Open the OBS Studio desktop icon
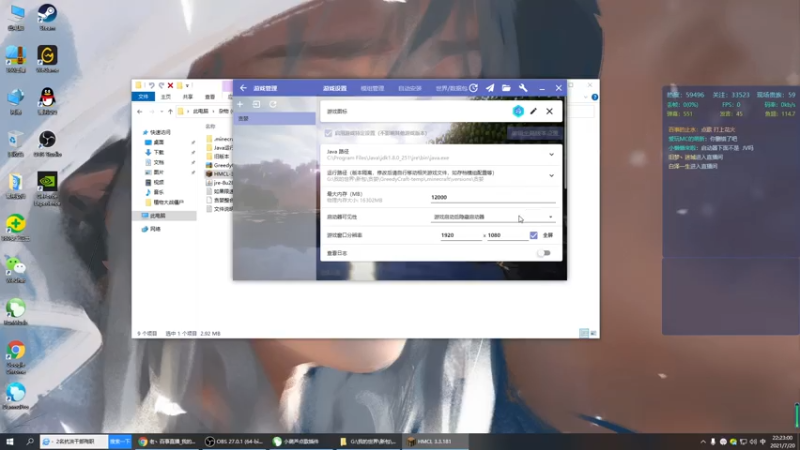 click(x=47, y=143)
